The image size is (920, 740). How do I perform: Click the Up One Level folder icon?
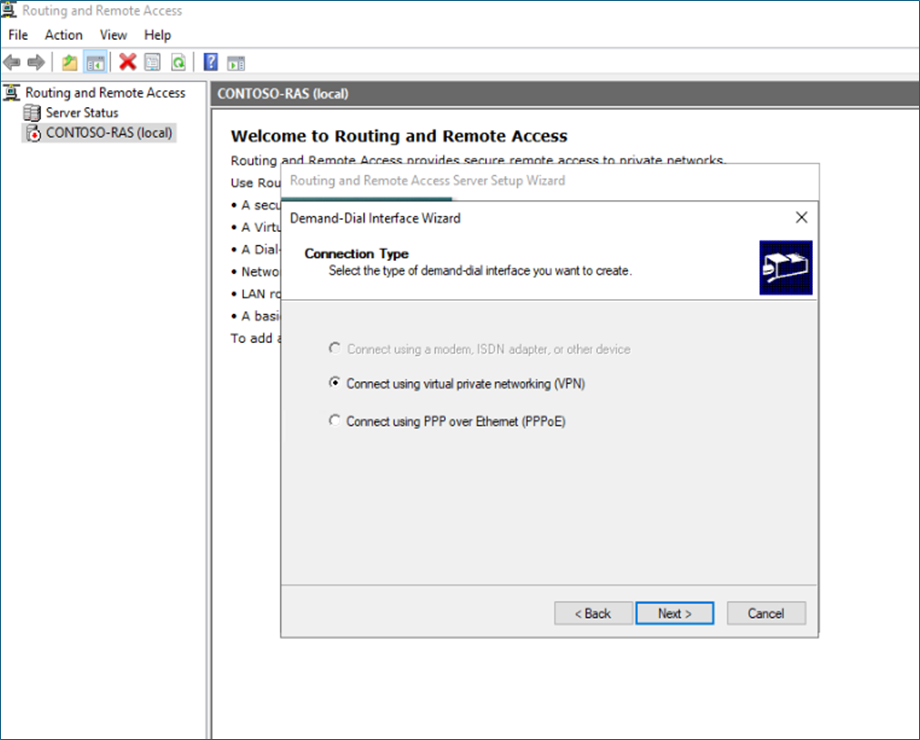(x=69, y=62)
